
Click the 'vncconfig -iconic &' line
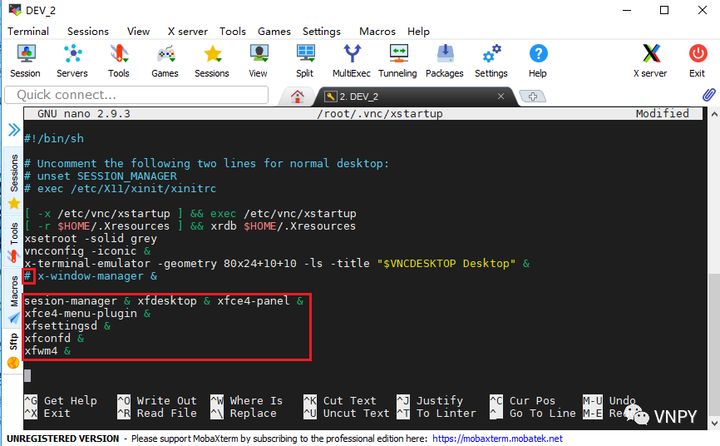tap(87, 251)
